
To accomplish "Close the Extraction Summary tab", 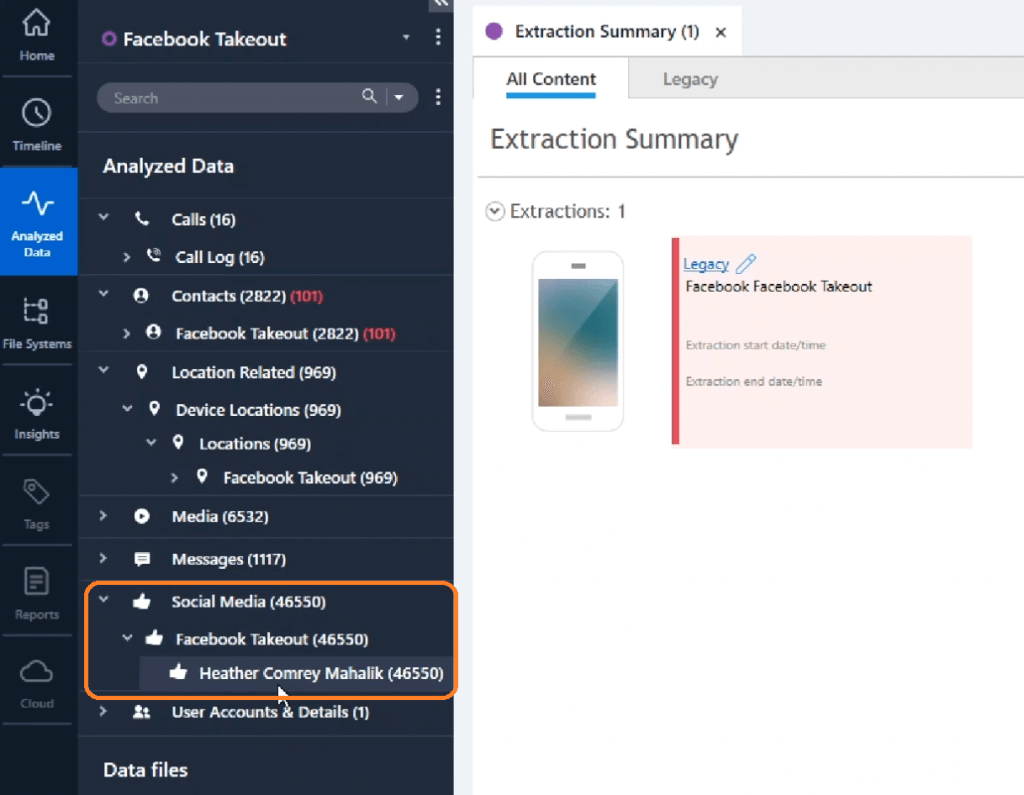I will 721,32.
